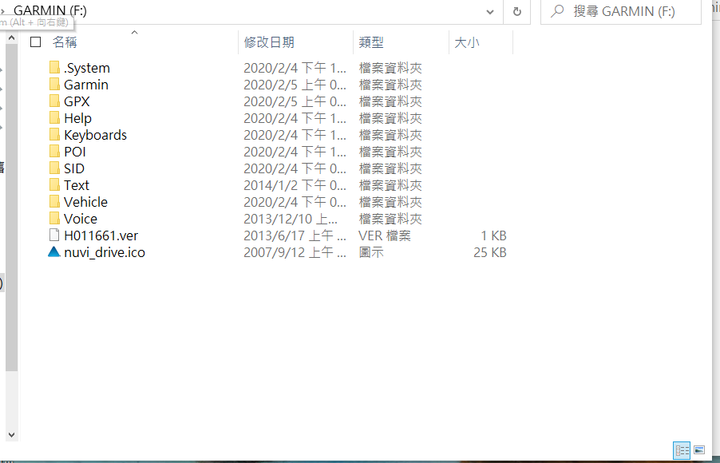Click the 2013/12/10 date of Voice folder
Screen dimensions: 720x463
click(x=290, y=219)
